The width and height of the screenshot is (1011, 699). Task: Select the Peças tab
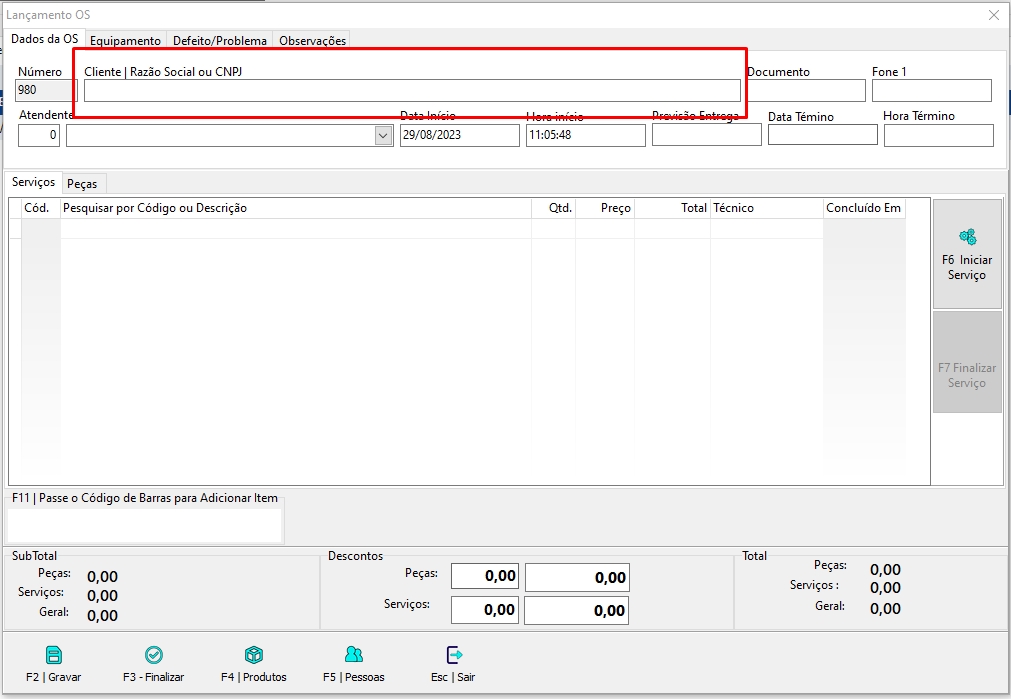tap(83, 184)
